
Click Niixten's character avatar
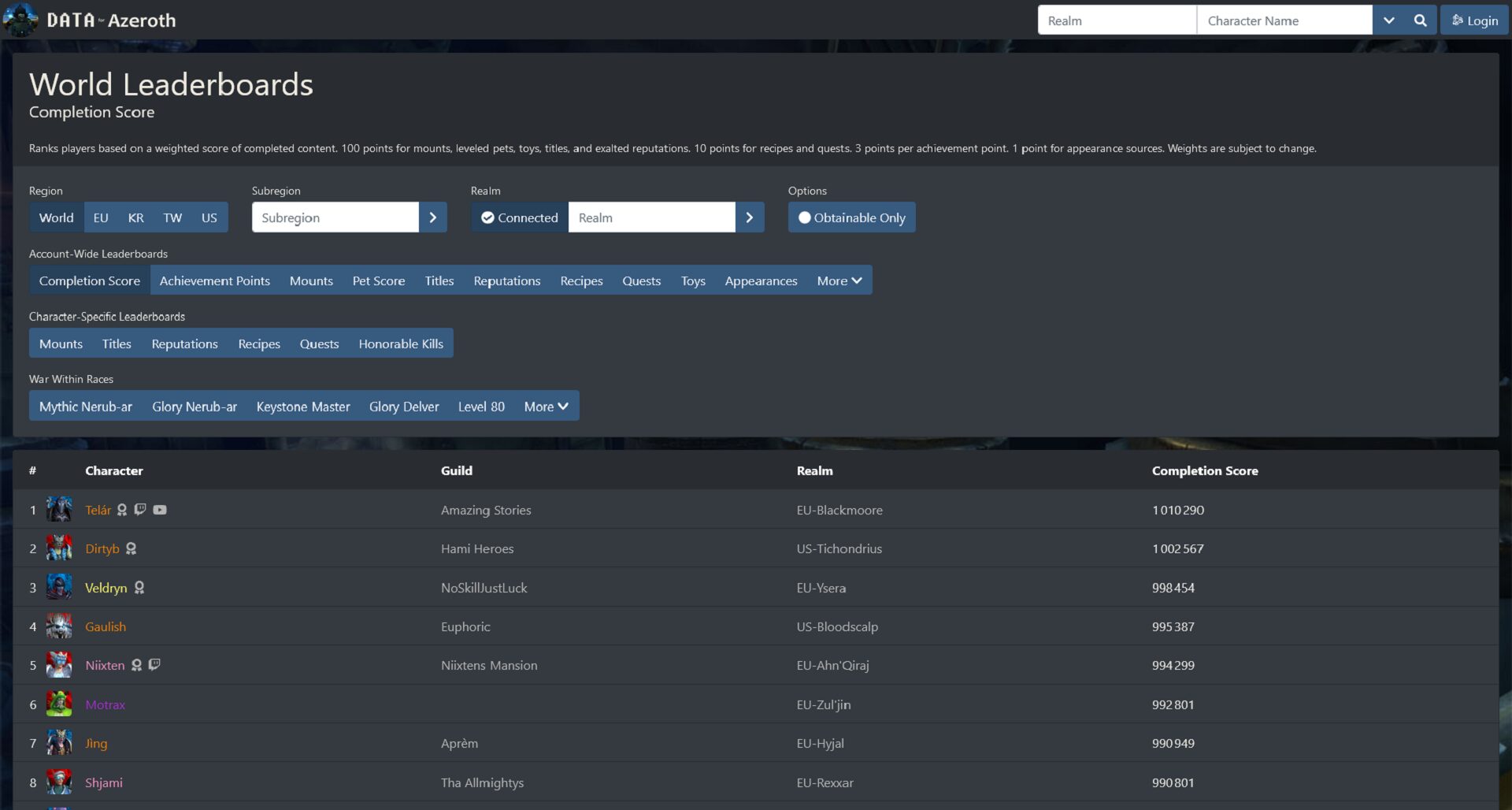click(x=59, y=665)
